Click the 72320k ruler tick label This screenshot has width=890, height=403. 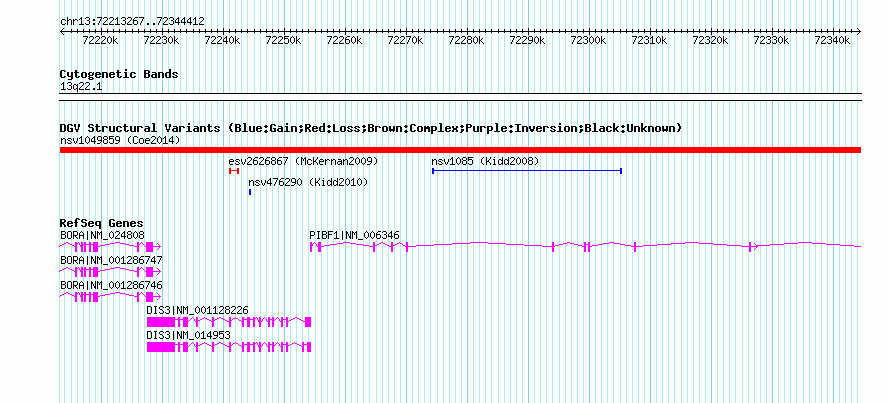[x=711, y=40]
